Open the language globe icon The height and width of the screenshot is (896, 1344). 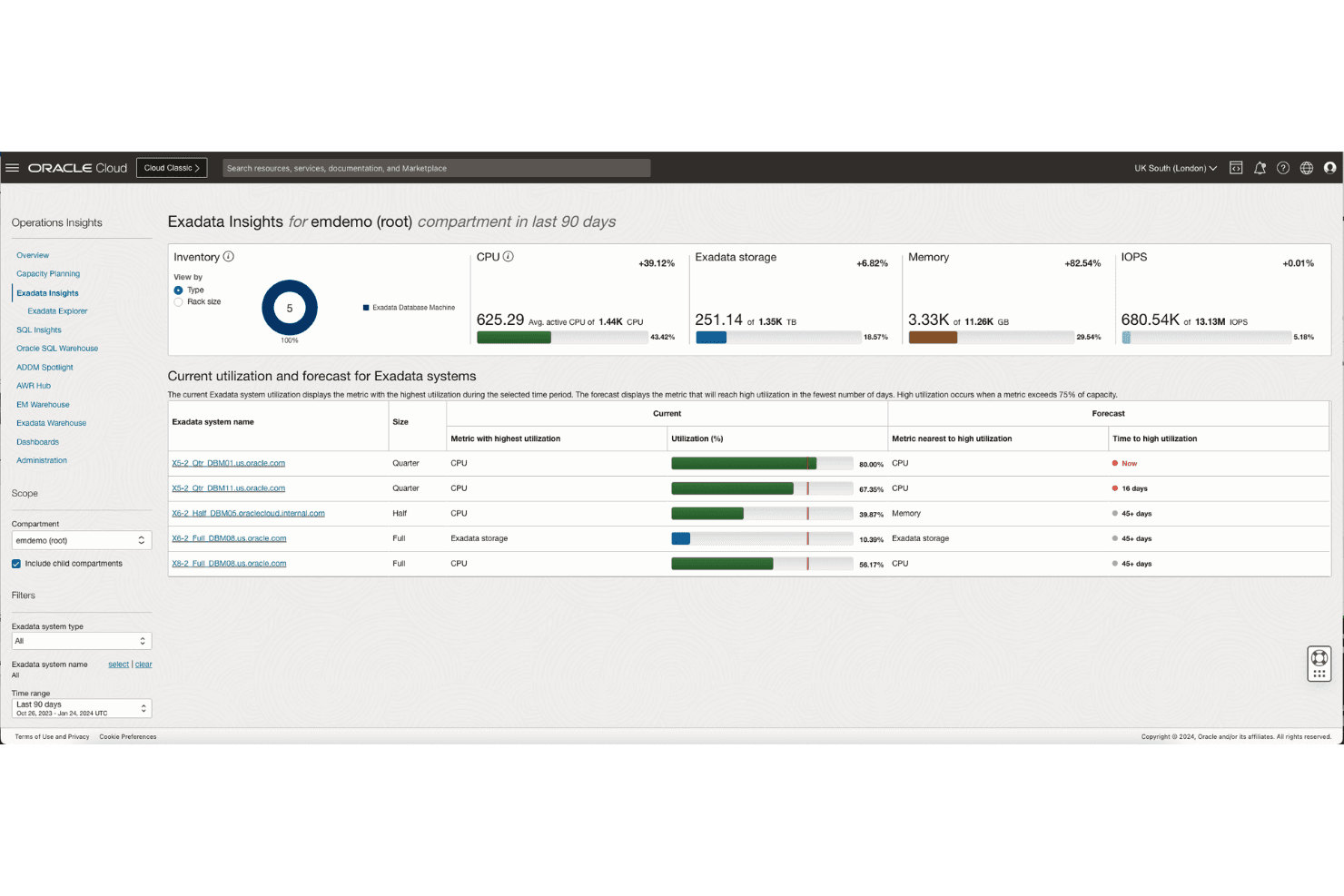tap(1307, 168)
